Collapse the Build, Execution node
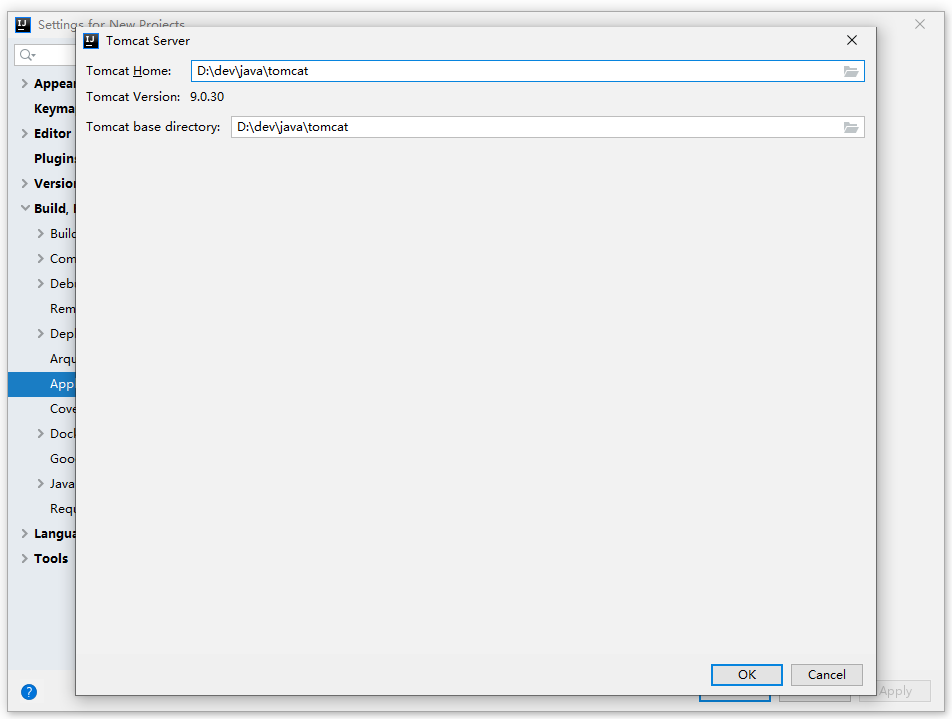 coord(25,208)
